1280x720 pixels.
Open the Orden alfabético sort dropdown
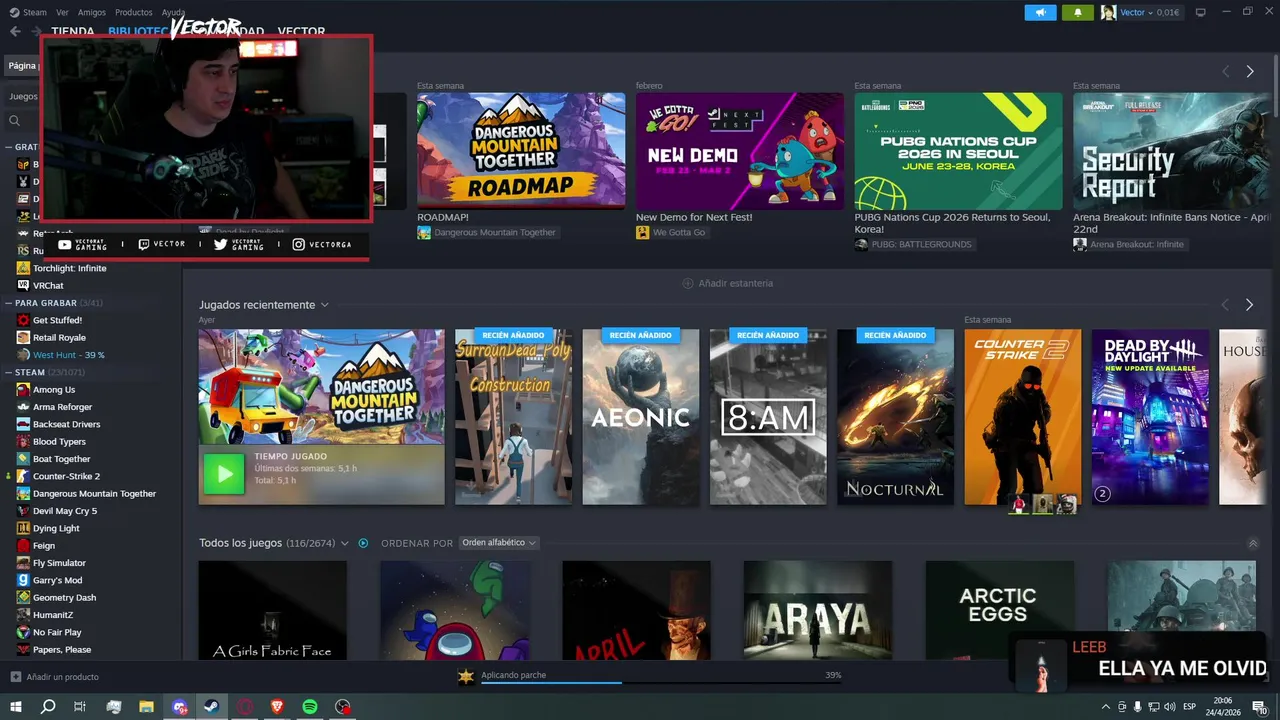(x=499, y=543)
